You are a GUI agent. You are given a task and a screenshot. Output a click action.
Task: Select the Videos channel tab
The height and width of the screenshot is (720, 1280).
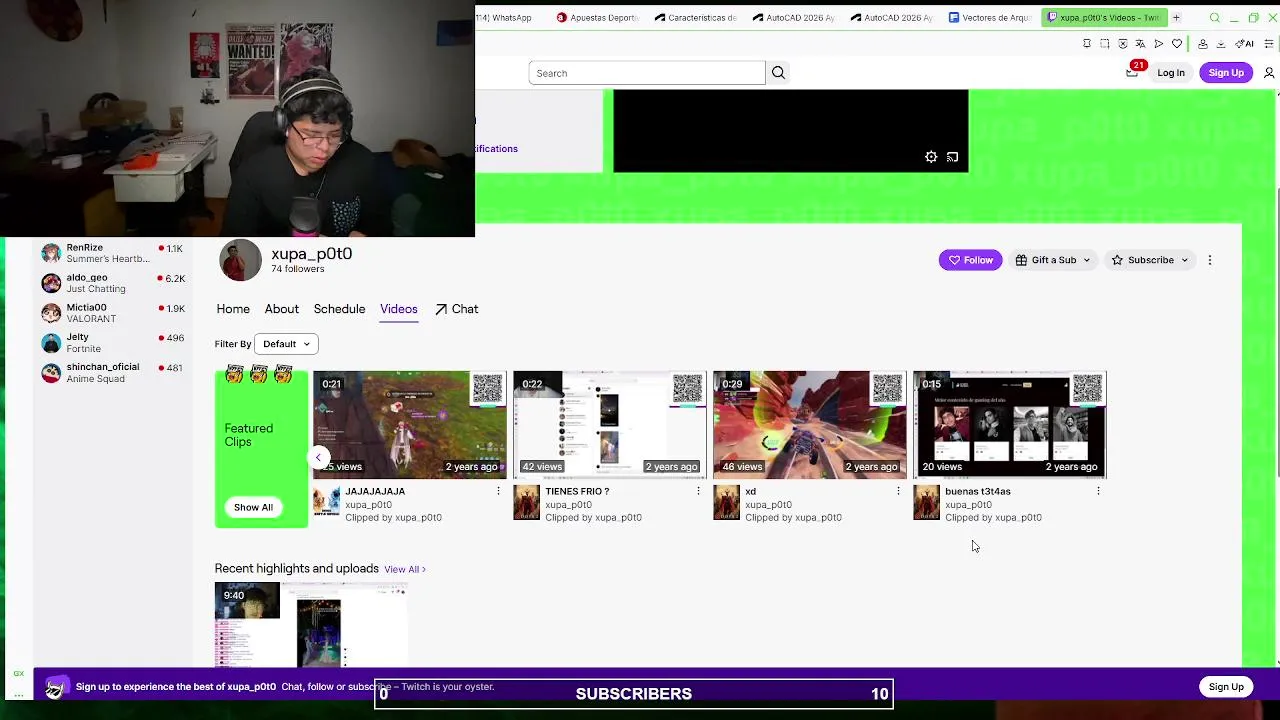coord(398,309)
